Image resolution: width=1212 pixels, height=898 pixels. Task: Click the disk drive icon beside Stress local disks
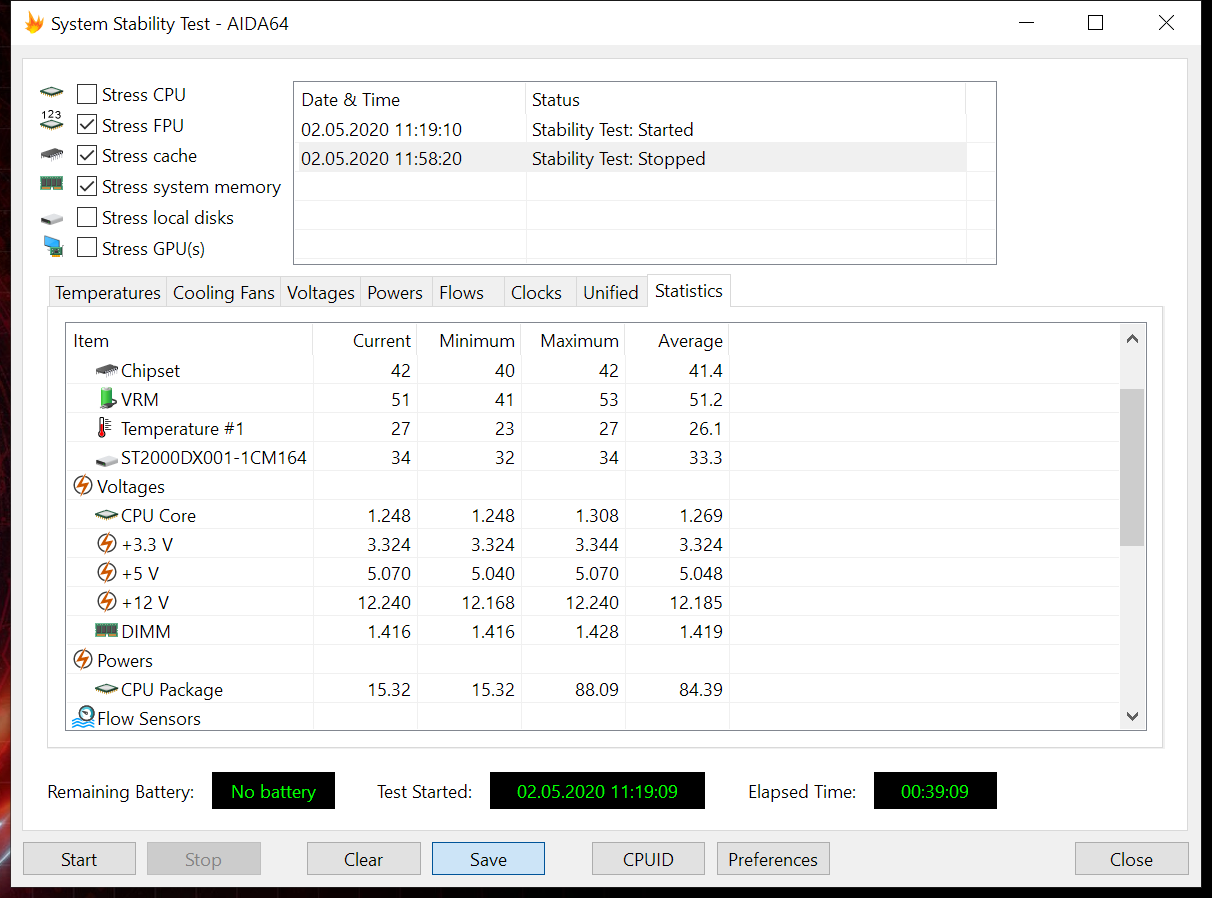pyautogui.click(x=51, y=218)
